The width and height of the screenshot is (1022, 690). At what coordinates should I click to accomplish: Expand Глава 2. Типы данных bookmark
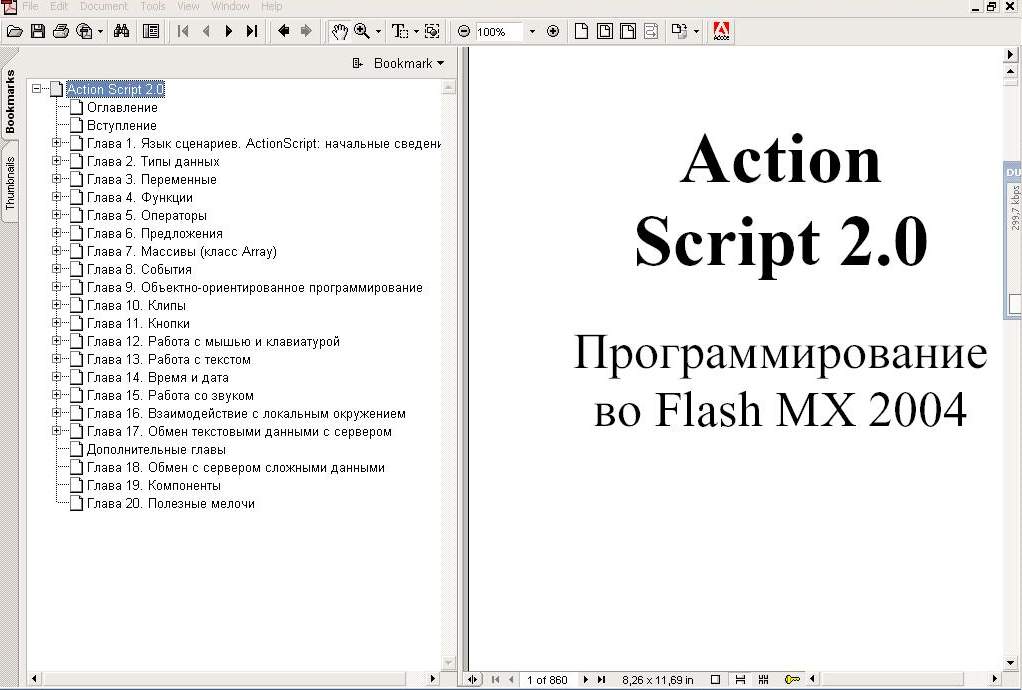56,161
